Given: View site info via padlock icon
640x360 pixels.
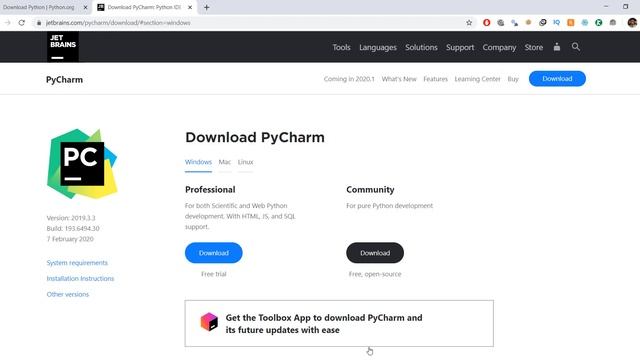Looking at the screenshot, I should (39, 23).
